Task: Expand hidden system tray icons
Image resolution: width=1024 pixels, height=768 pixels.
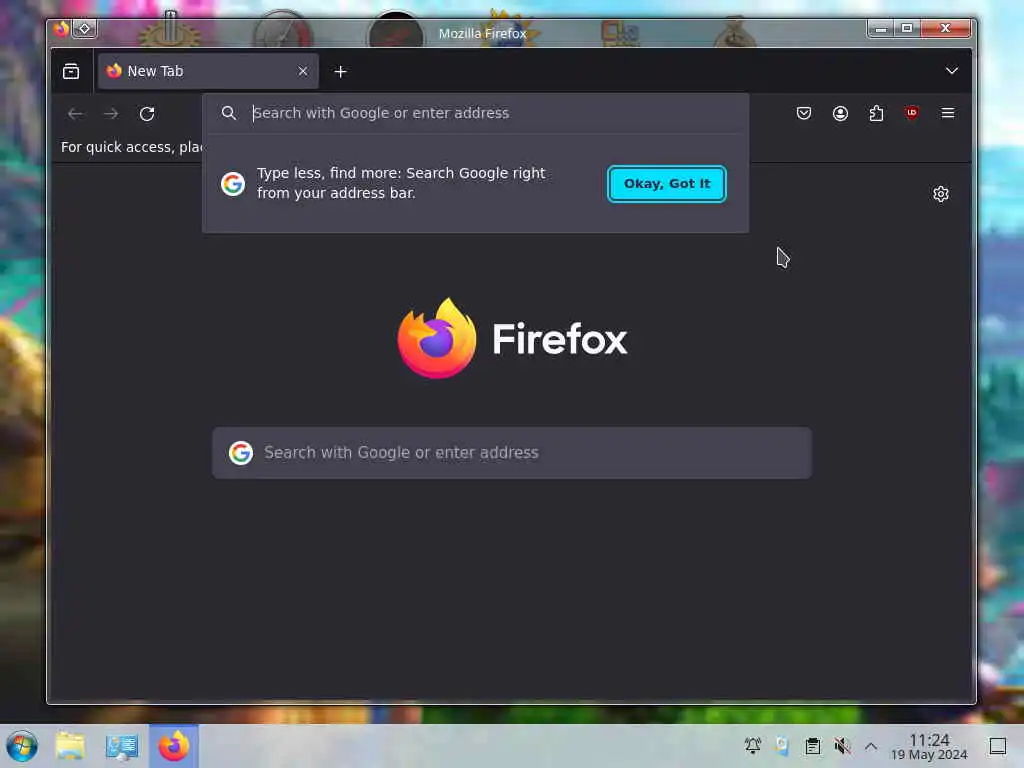Action: 871,746
